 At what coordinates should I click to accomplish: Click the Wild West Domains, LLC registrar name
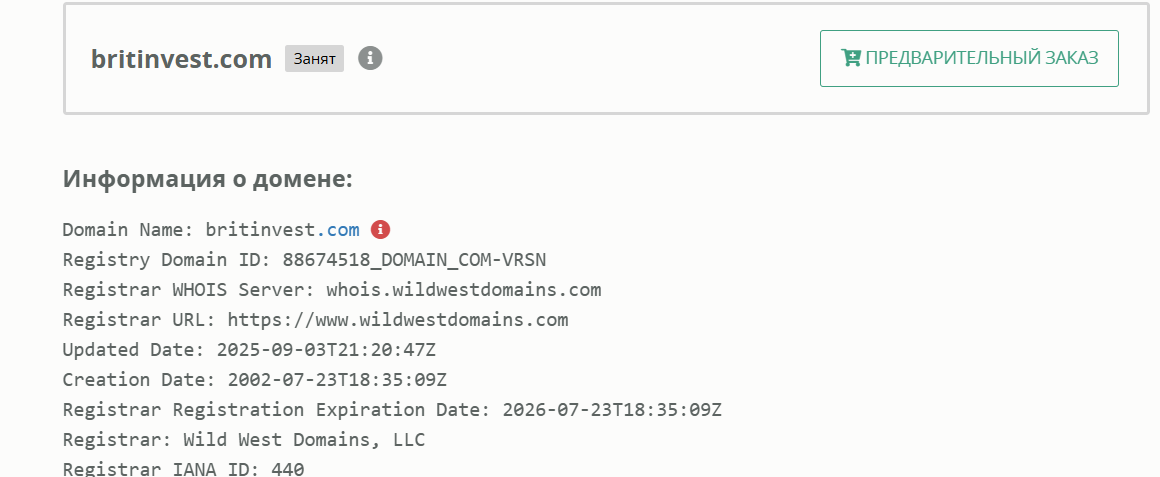point(305,440)
